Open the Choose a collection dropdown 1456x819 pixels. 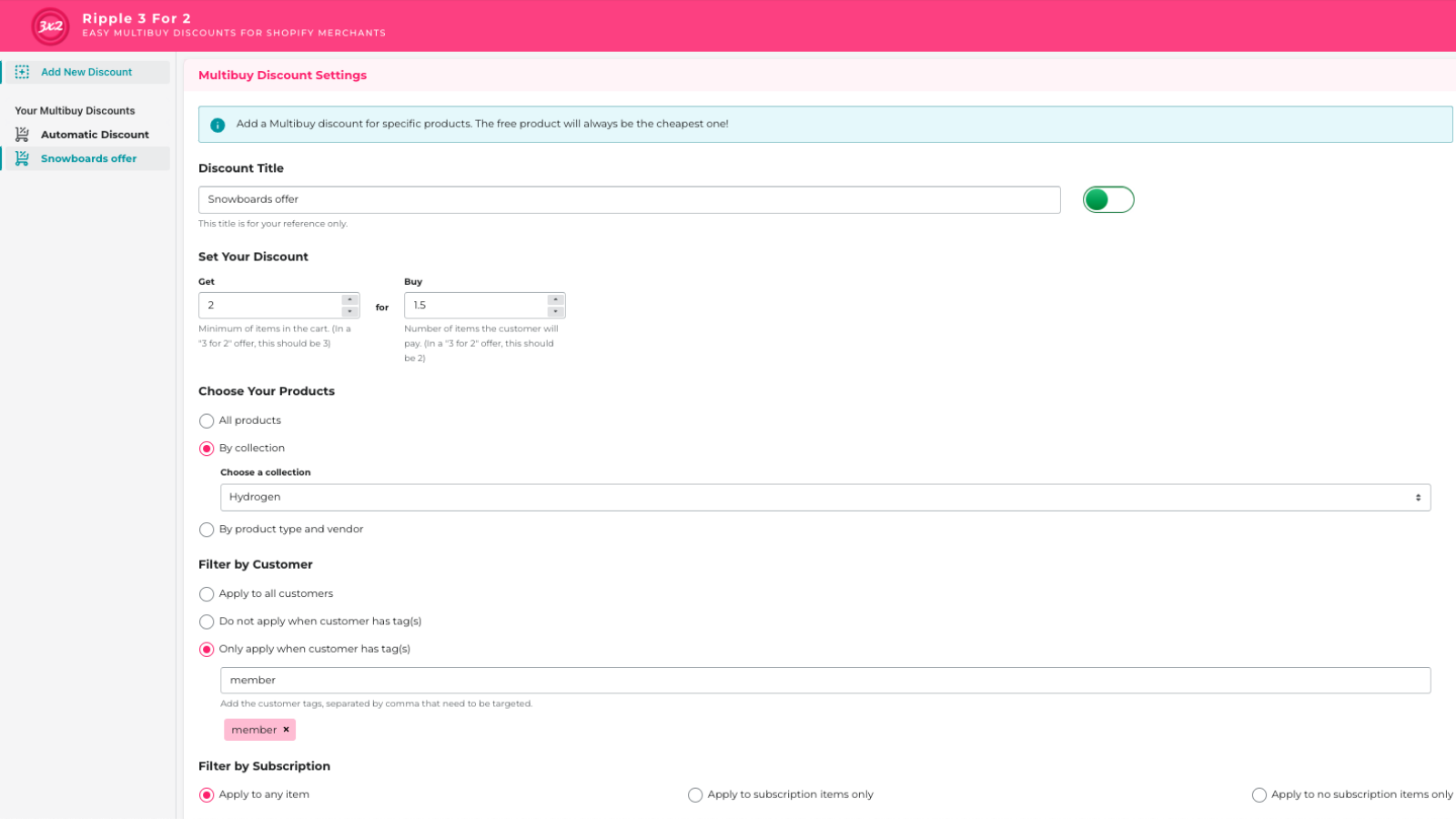point(824,497)
